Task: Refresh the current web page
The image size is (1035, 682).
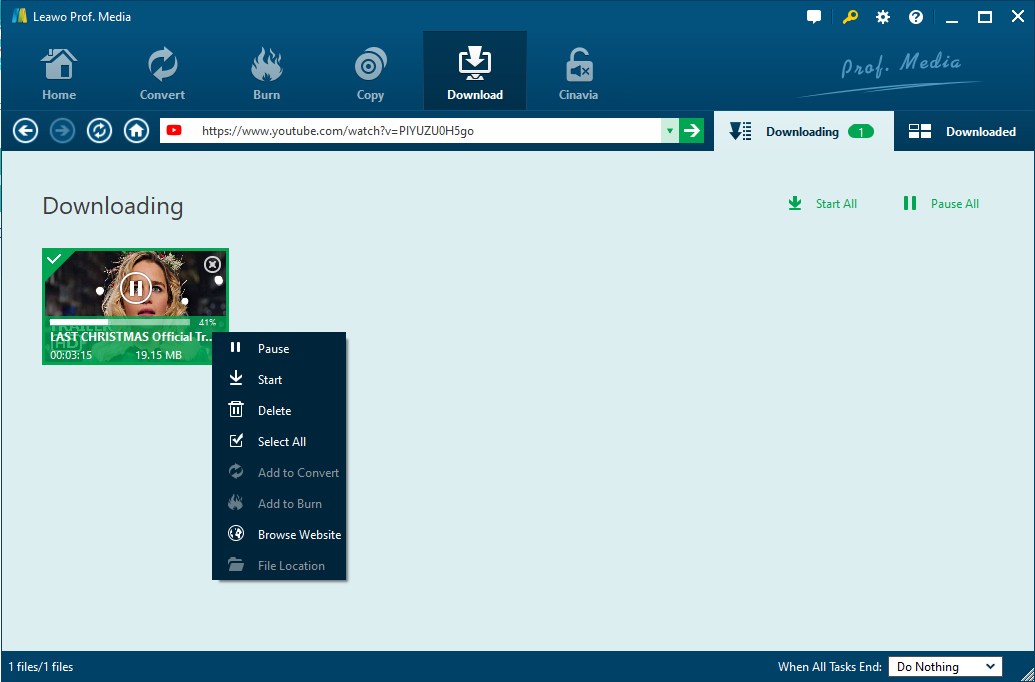Action: [100, 131]
